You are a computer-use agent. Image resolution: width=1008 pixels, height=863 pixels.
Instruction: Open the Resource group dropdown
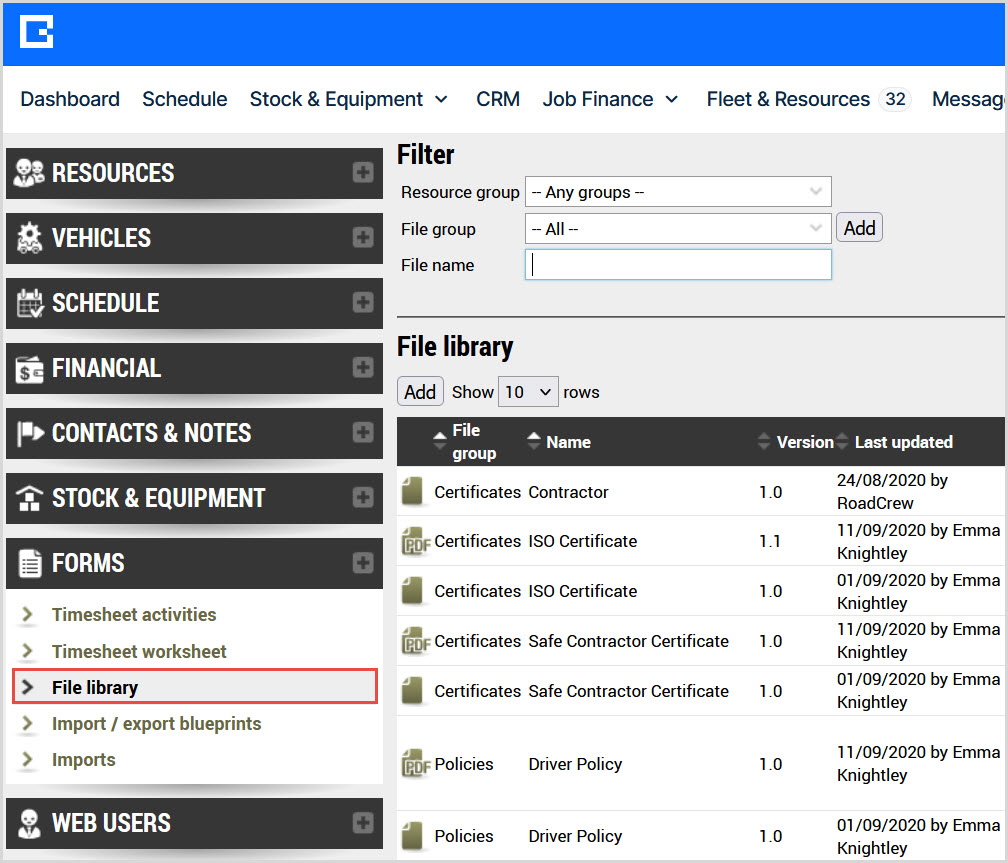[x=677, y=192]
